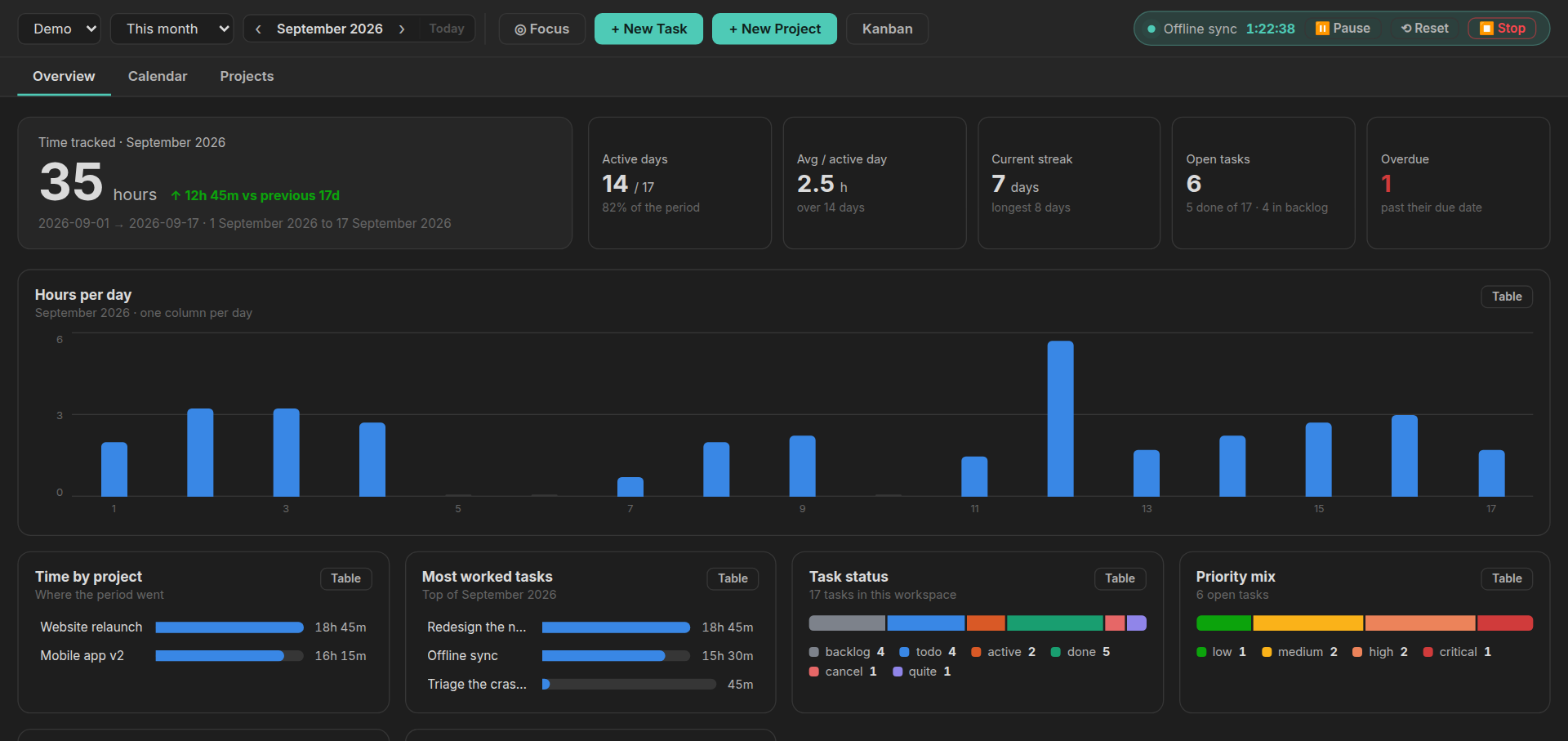Click the green timer status dot

pos(1151,29)
